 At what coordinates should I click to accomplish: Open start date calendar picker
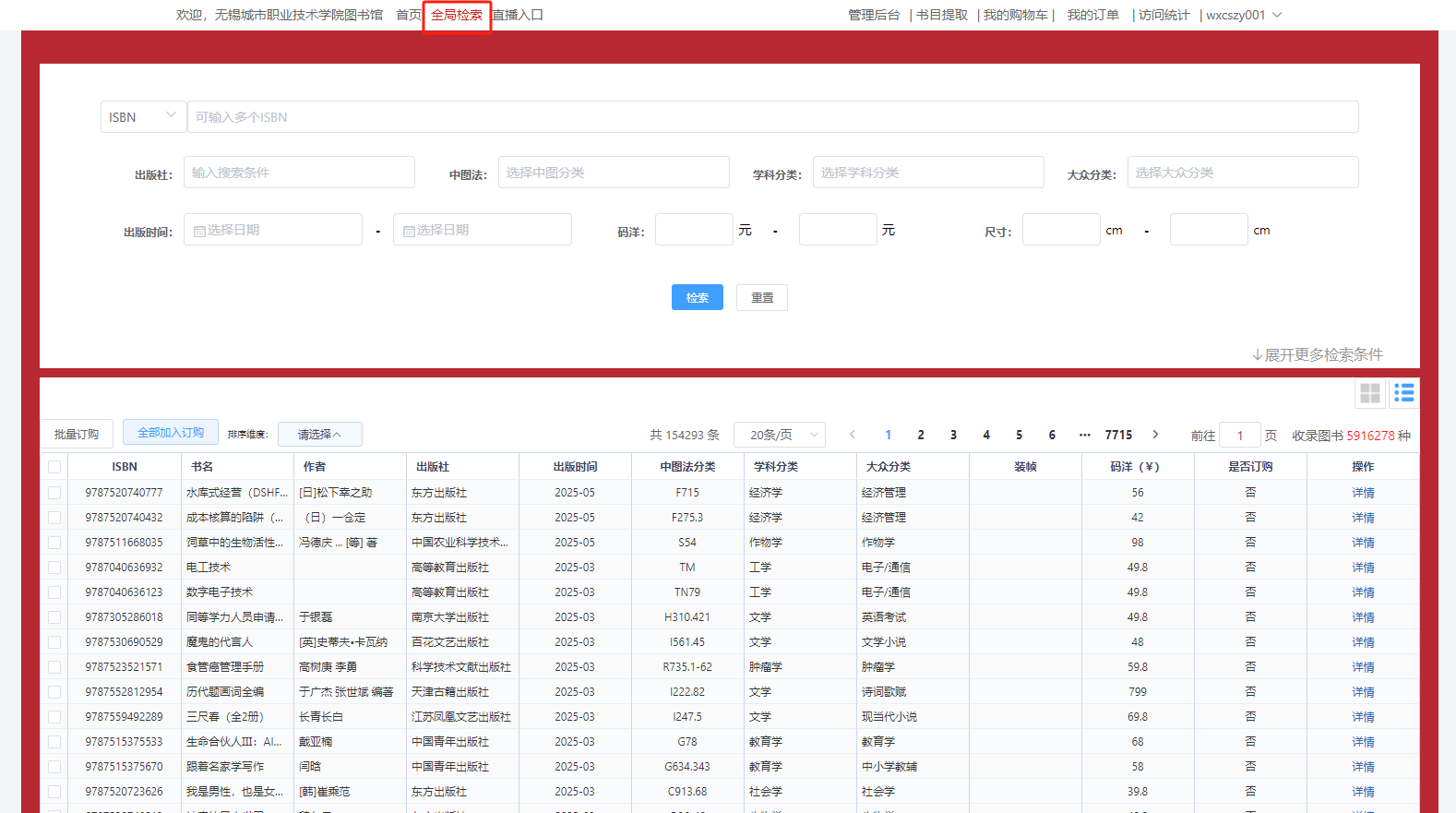pos(273,230)
